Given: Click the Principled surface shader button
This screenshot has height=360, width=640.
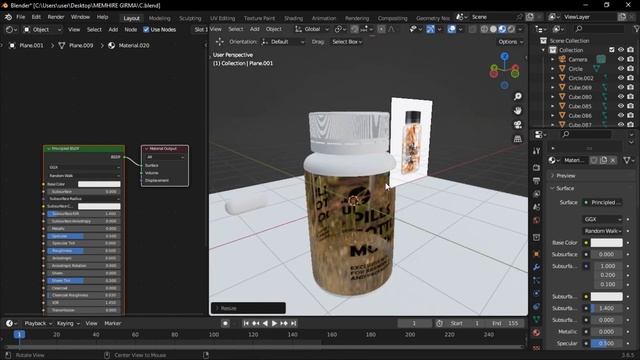Looking at the screenshot, I should [x=602, y=202].
